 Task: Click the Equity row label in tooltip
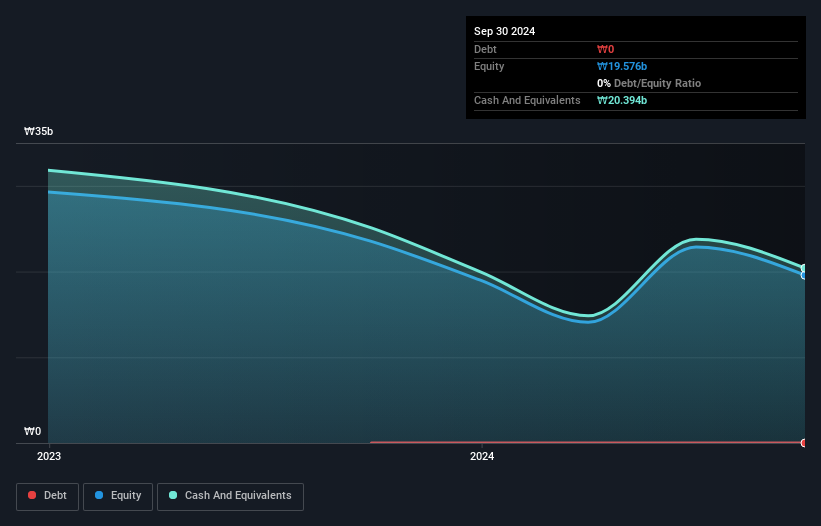pyautogui.click(x=489, y=66)
